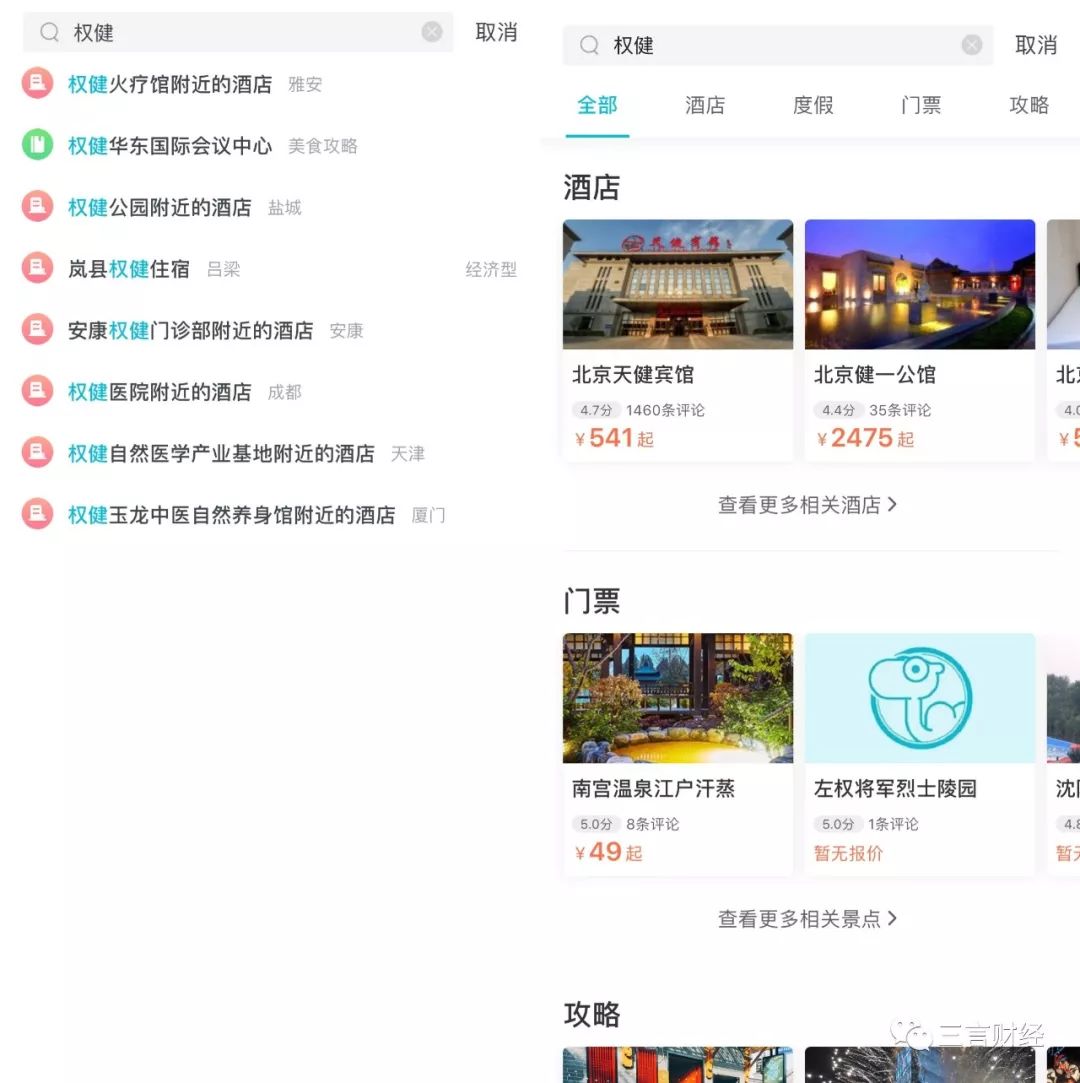Open 南宫温泉江户汗蒸 ticket photo
This screenshot has height=1083, width=1080.
tap(678, 698)
